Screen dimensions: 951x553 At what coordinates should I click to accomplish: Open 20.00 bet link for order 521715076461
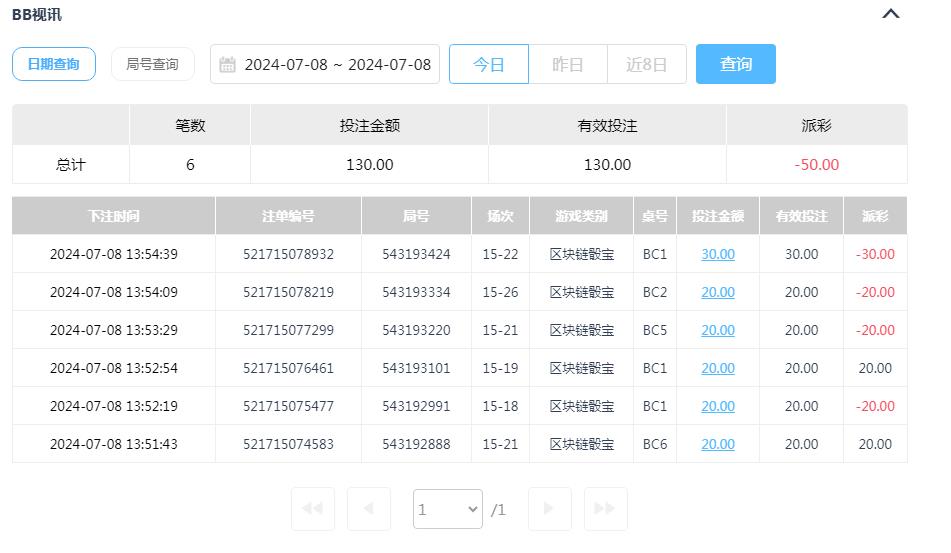point(718,368)
